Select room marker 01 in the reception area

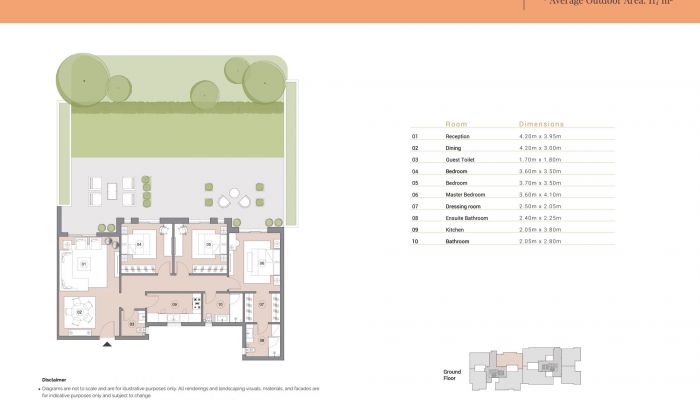pos(83,264)
